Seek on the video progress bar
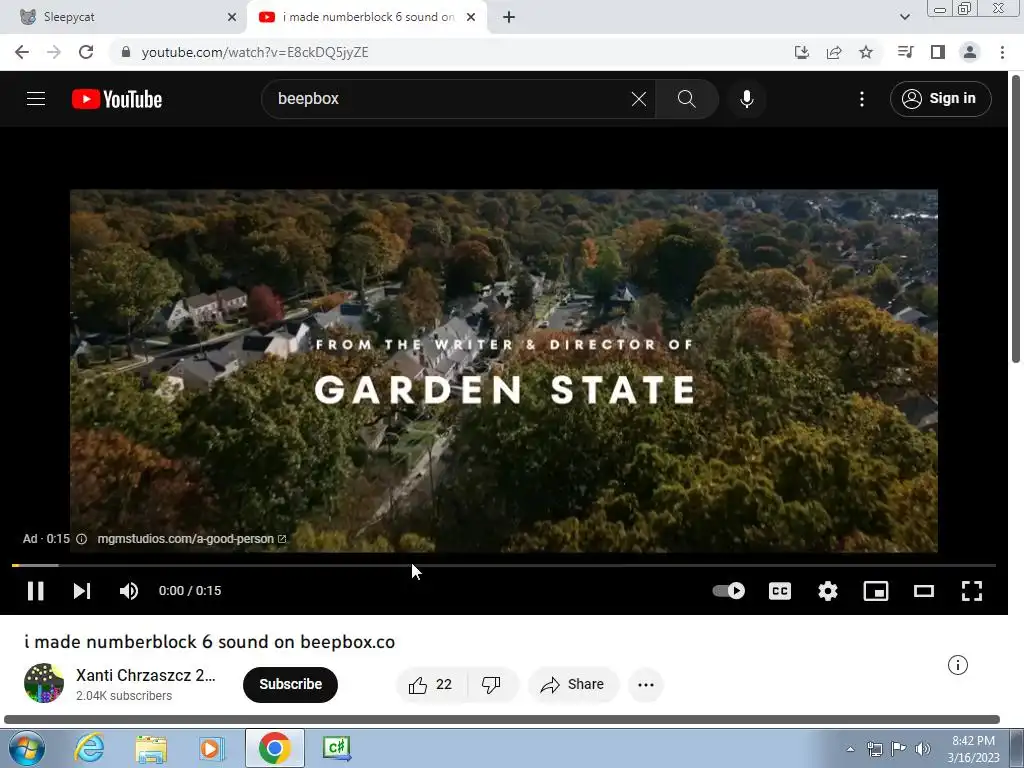This screenshot has width=1024, height=768. [x=504, y=565]
